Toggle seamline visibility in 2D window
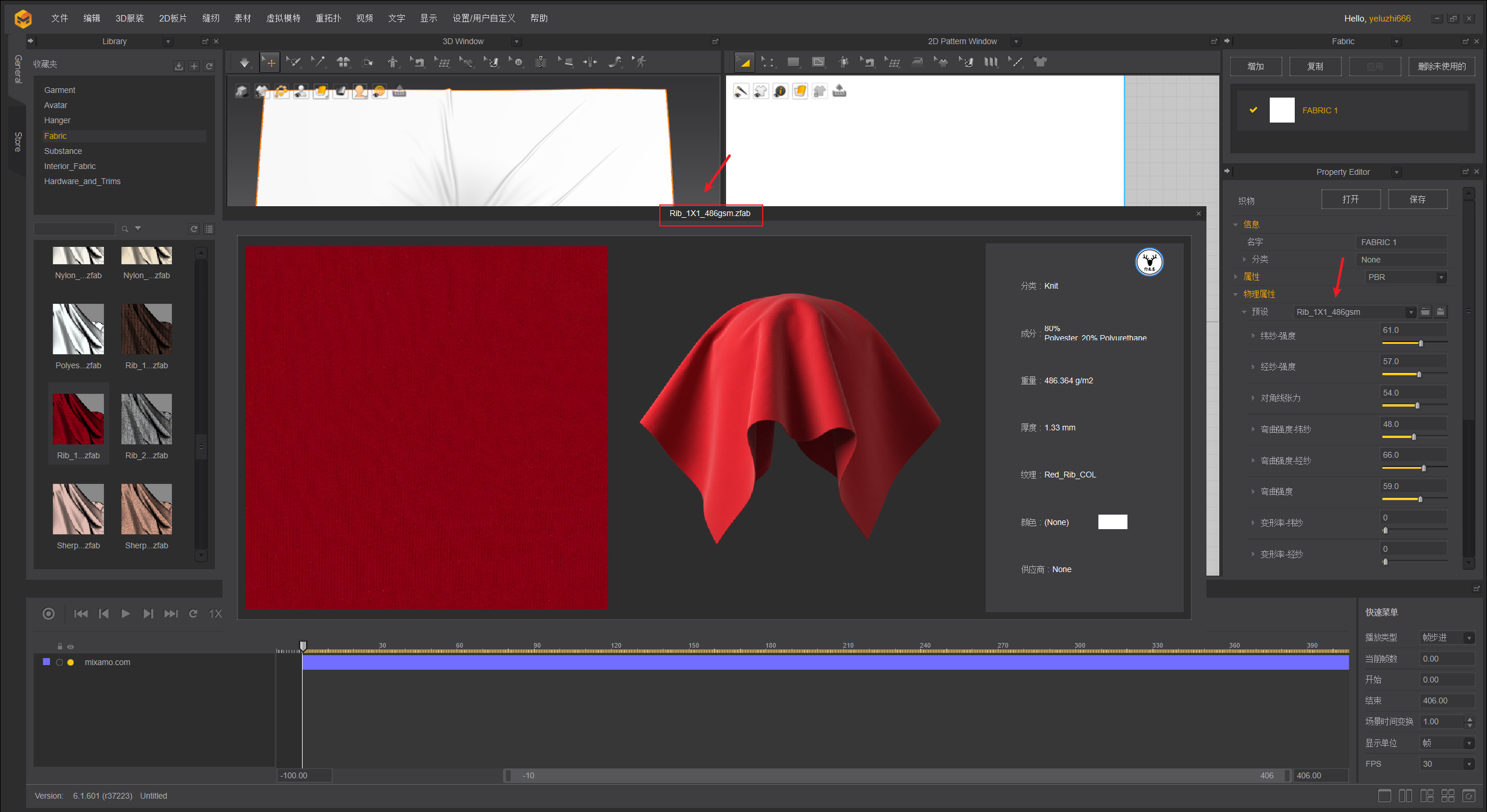Screen dimensions: 1487x812 (741, 91)
